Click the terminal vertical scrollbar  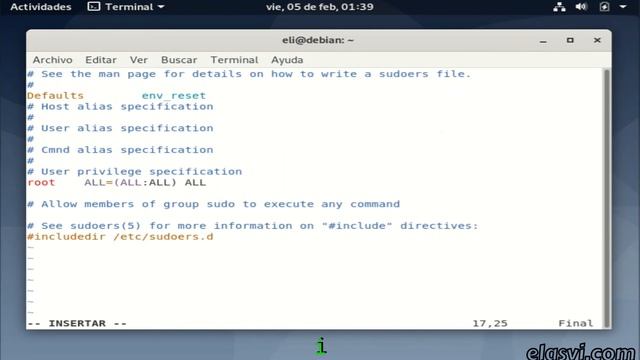pos(607,198)
